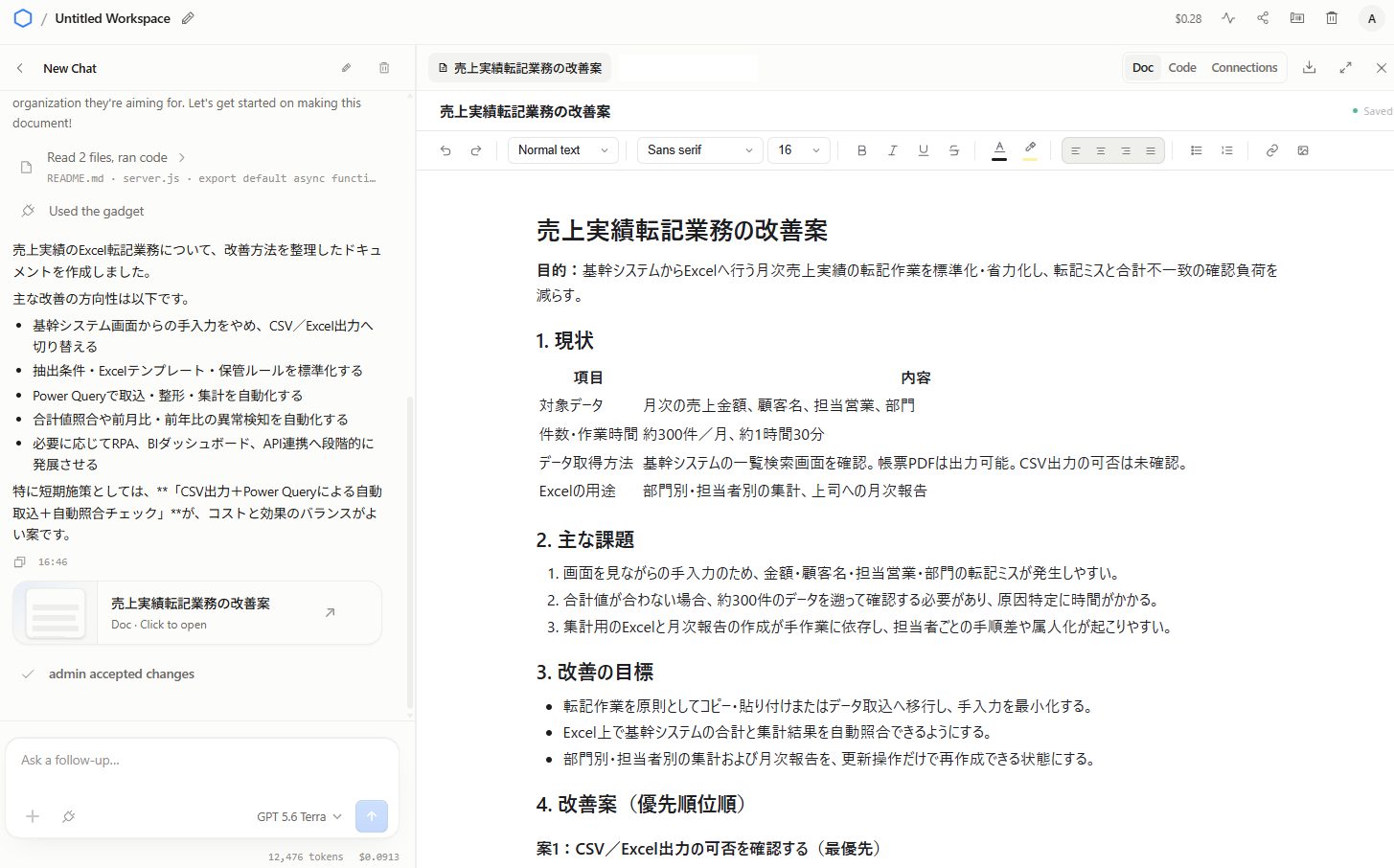Click the hexagon workspace logo icon

click(x=23, y=18)
